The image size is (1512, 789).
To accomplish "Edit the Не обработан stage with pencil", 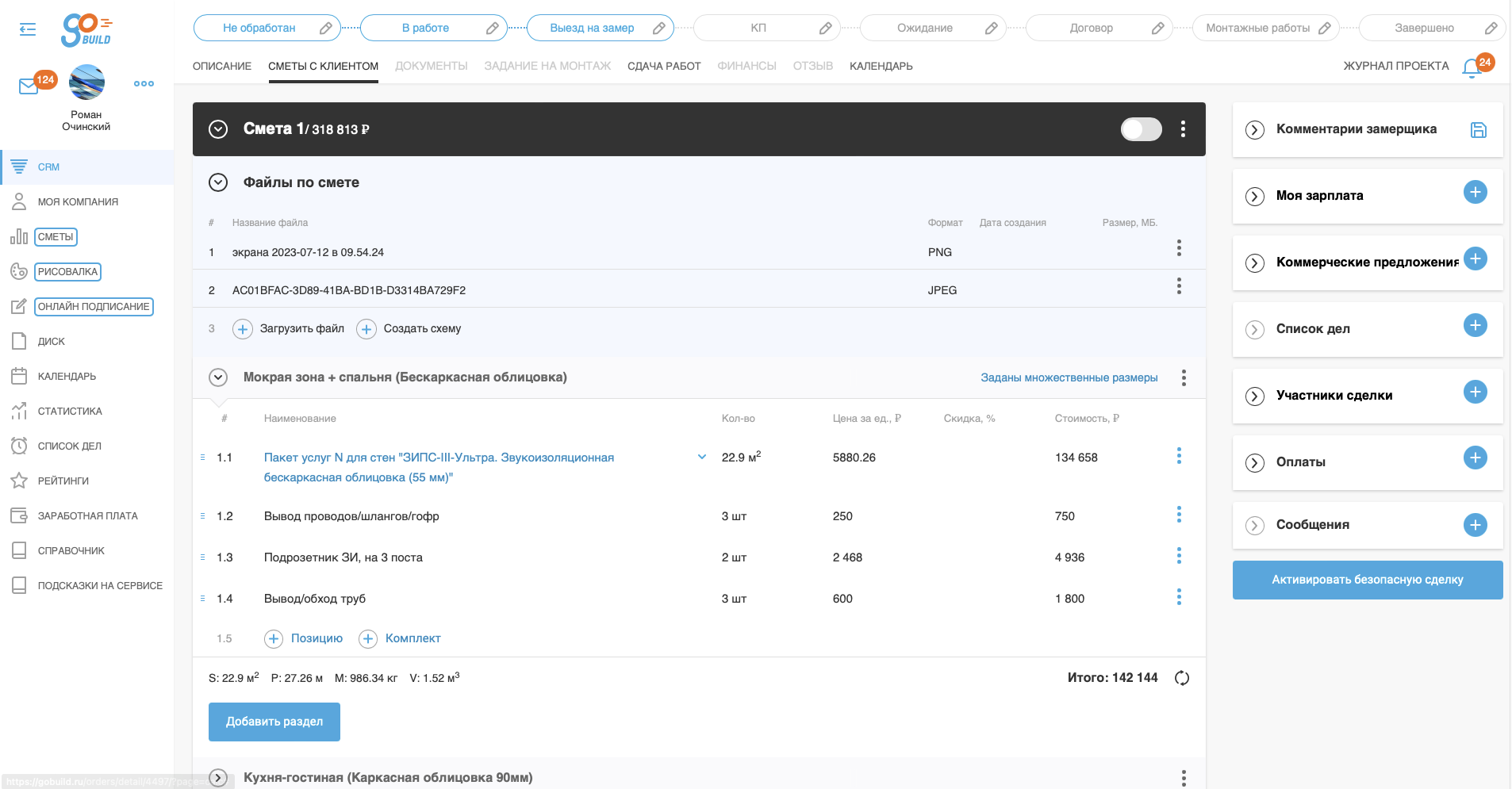I will click(326, 29).
